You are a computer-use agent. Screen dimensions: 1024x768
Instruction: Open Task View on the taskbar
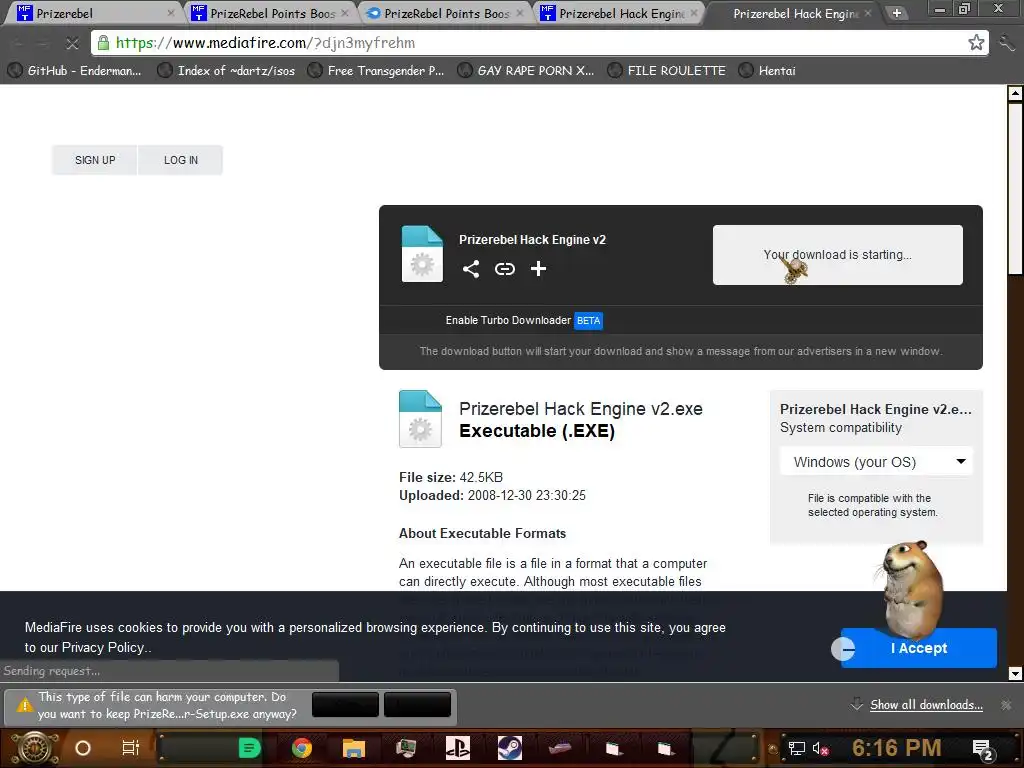131,748
